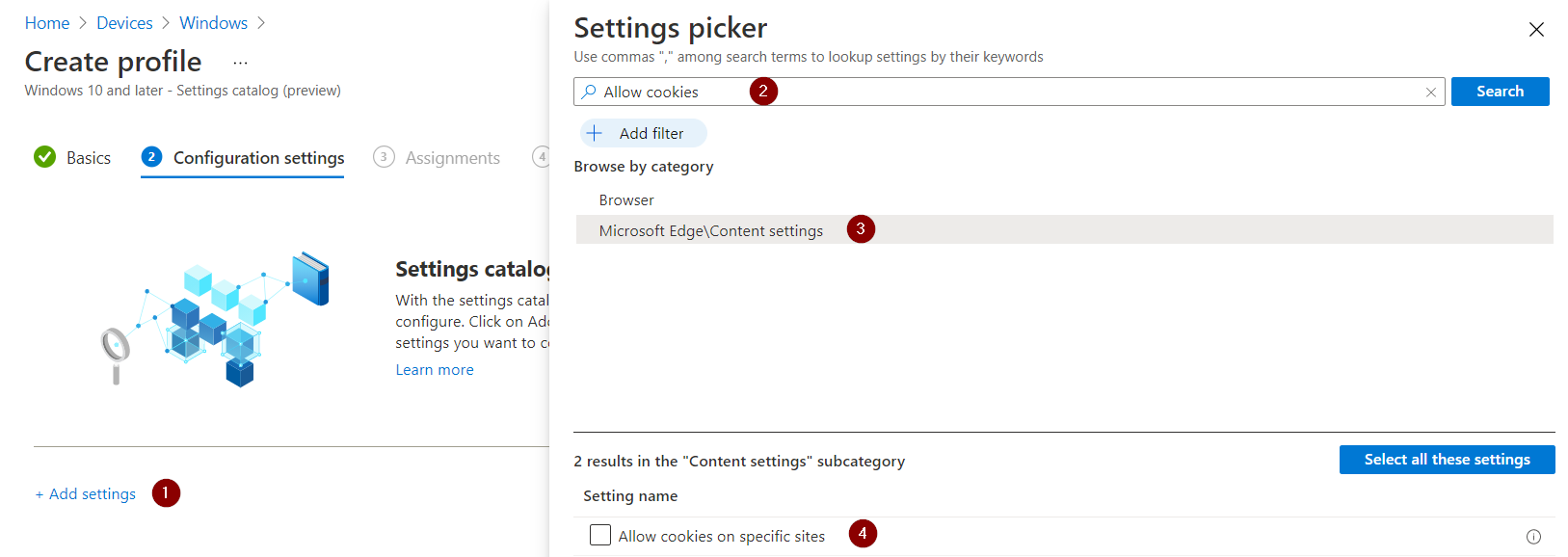Click into the settings search field

(1009, 92)
